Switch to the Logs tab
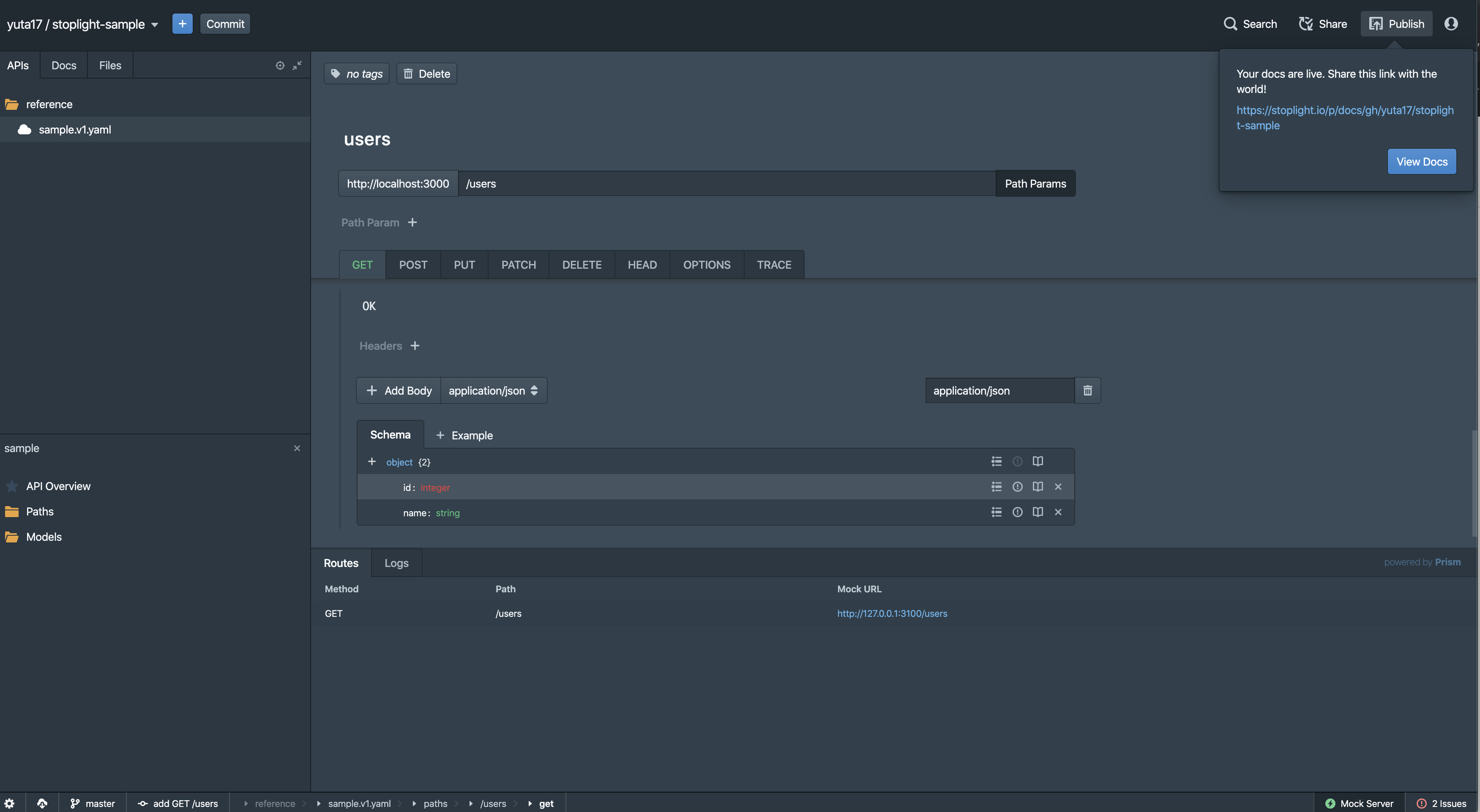Screen dimensions: 1480x812 tap(396, 563)
